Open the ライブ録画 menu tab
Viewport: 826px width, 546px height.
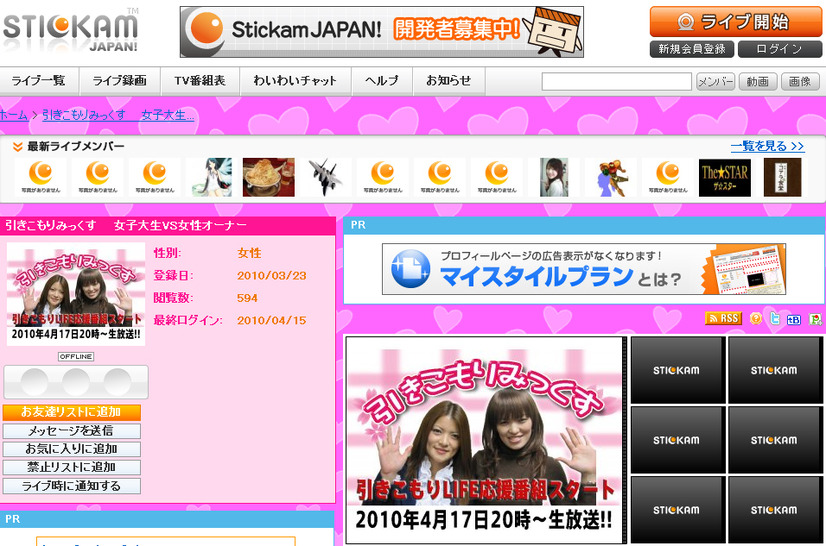(x=120, y=81)
